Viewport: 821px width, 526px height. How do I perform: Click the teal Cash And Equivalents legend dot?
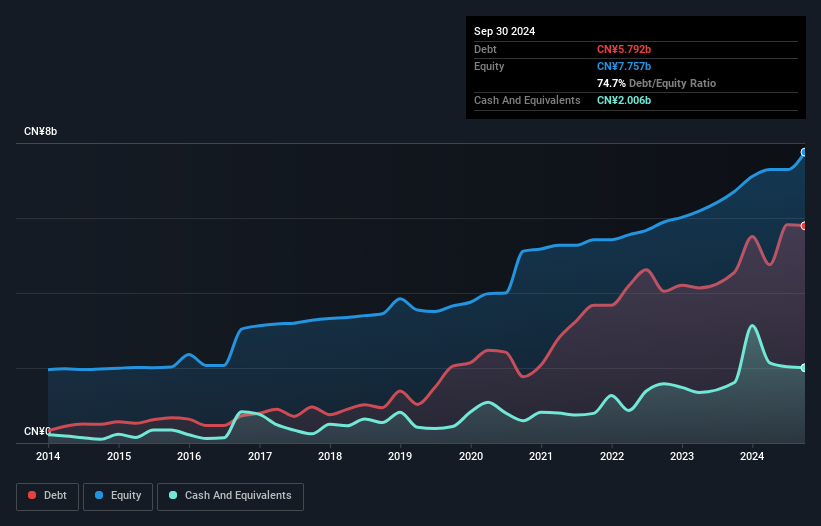(173, 495)
